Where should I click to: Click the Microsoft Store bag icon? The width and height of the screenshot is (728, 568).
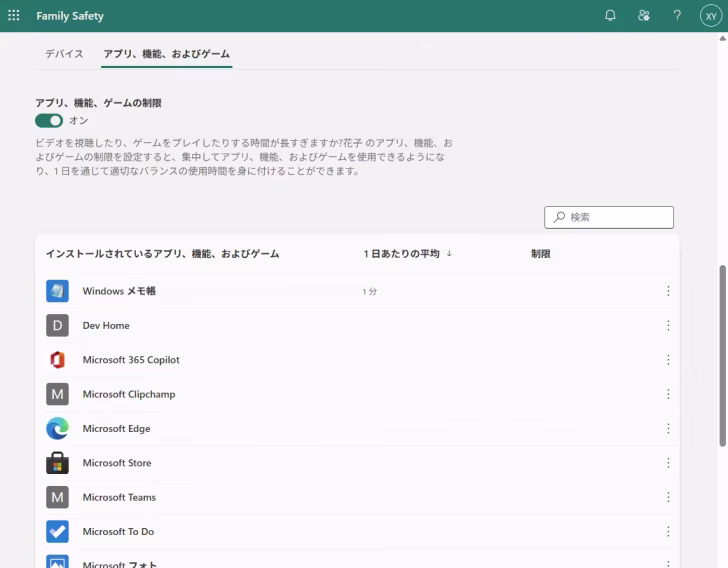point(57,463)
